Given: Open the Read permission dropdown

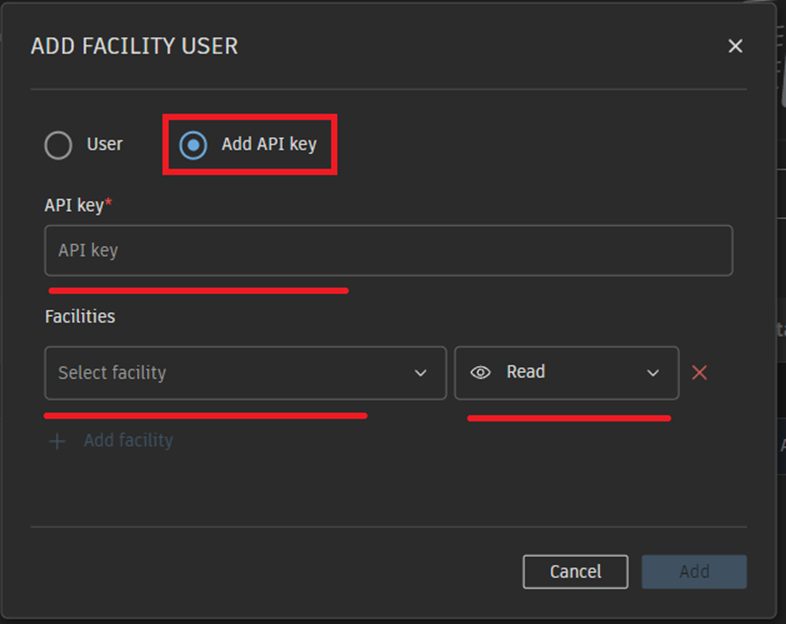Looking at the screenshot, I should coord(566,373).
